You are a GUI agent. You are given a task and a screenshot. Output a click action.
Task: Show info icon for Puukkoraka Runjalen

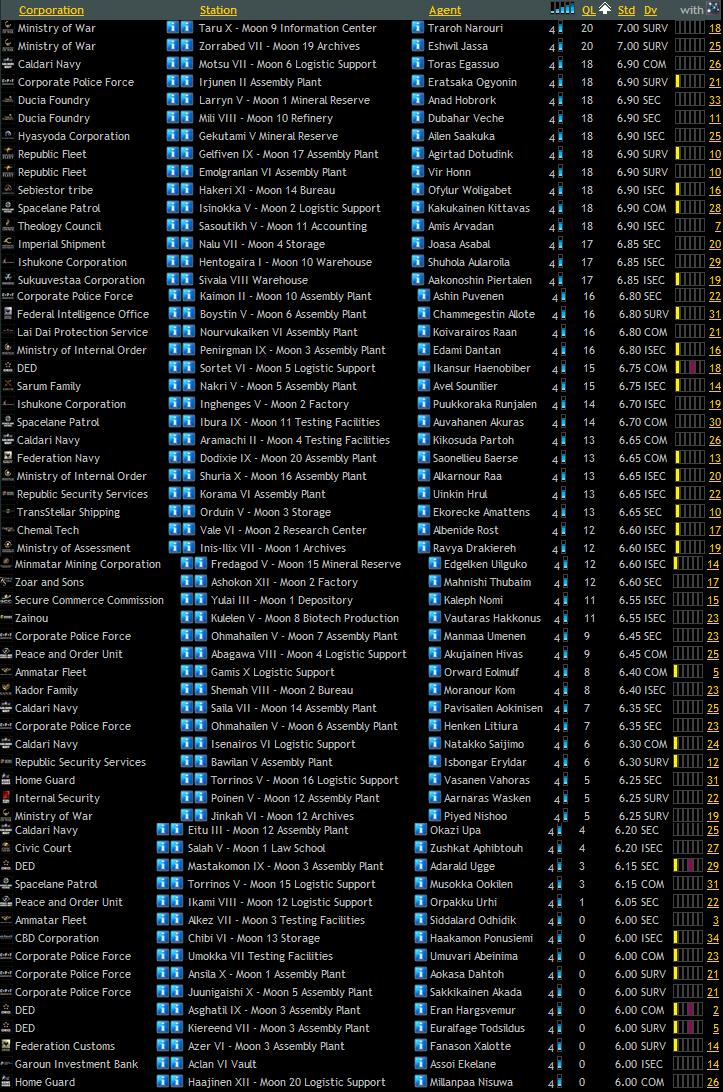423,404
